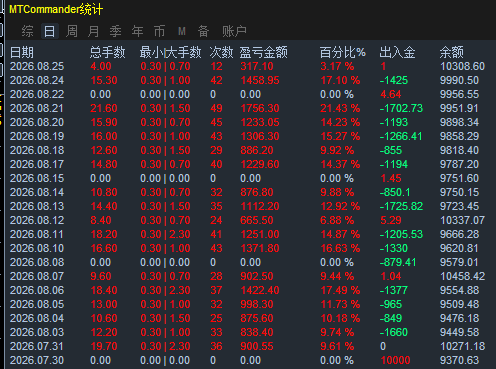Select the 2026.08.10 date cell
496x369 pixels.
click(x=37, y=248)
